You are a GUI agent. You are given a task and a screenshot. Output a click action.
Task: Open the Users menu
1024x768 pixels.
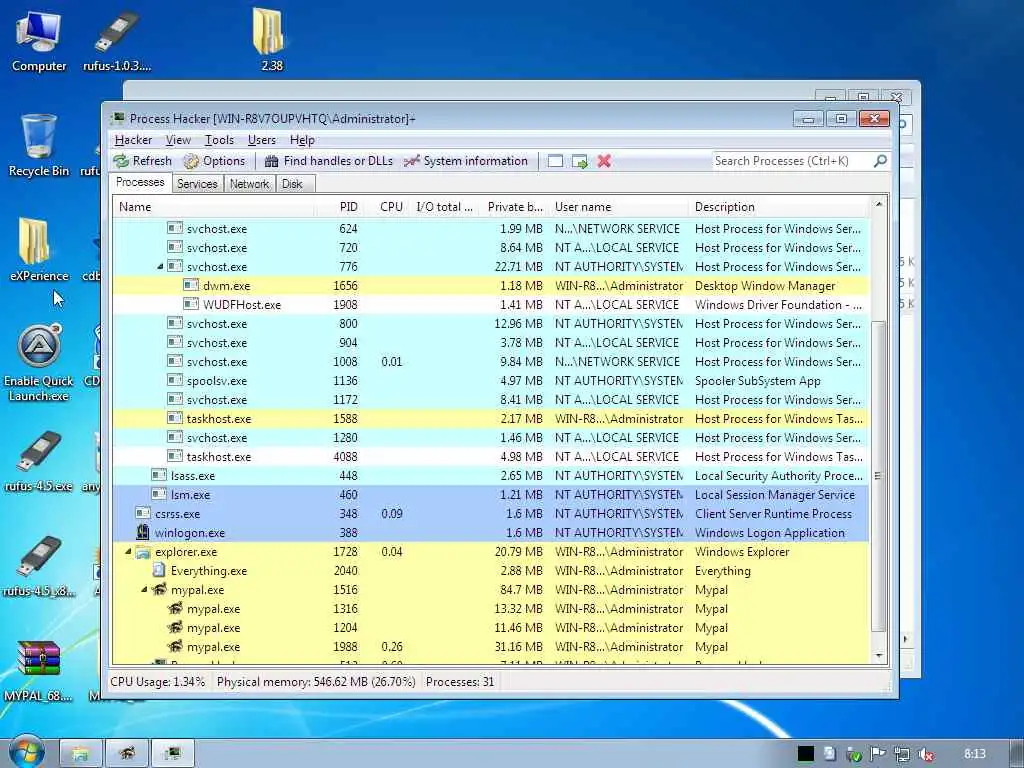click(261, 140)
